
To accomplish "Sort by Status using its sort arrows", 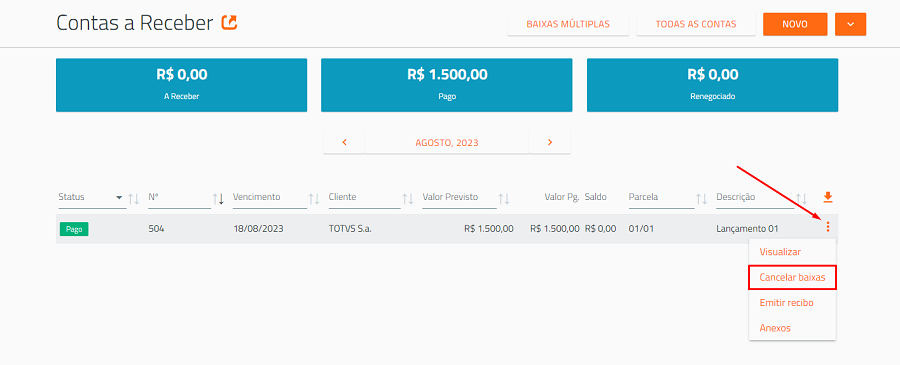I will tap(133, 199).
